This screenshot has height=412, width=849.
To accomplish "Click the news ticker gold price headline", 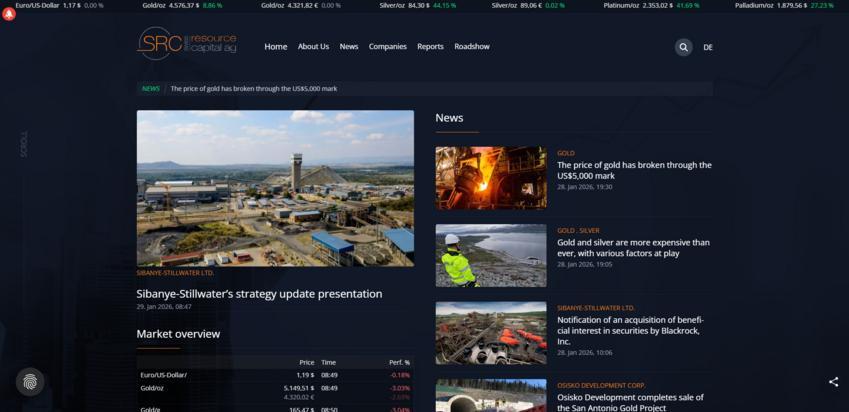I will pos(253,88).
